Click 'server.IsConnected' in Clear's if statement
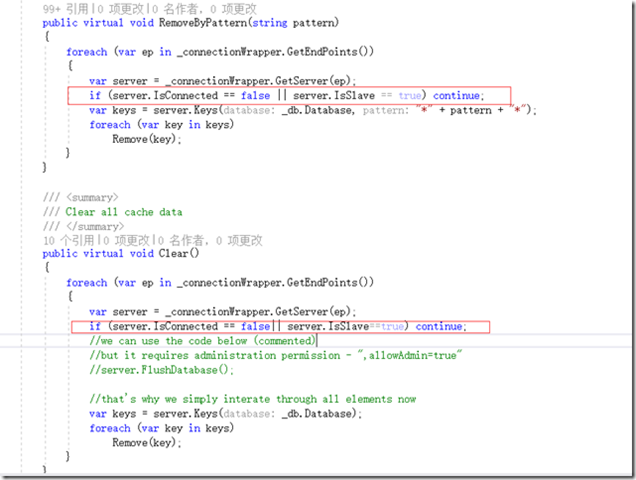Screen dimensions: 636x480 (165, 327)
